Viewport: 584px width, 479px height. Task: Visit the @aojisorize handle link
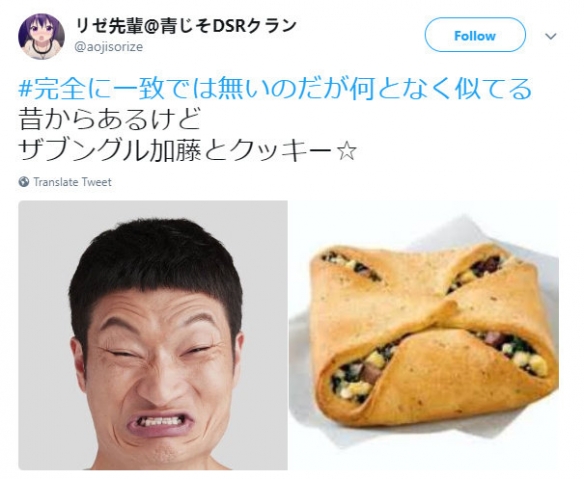[x=109, y=47]
